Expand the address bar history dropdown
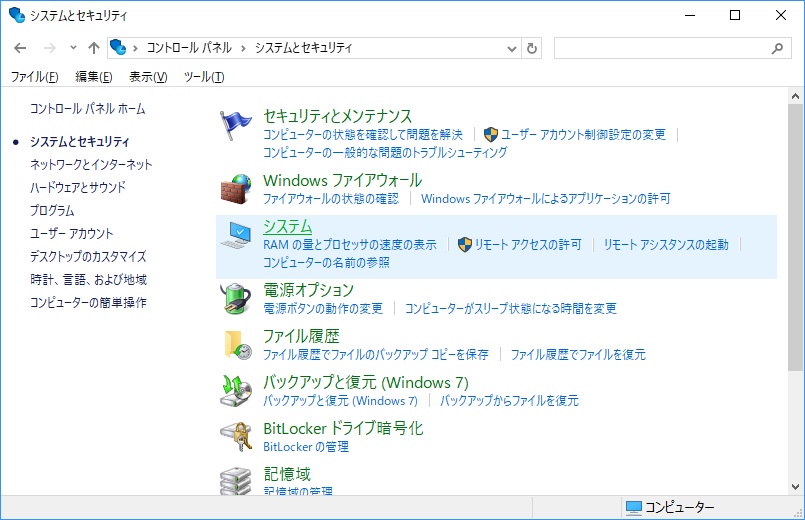Screen dimensions: 805x520 (x=511, y=49)
